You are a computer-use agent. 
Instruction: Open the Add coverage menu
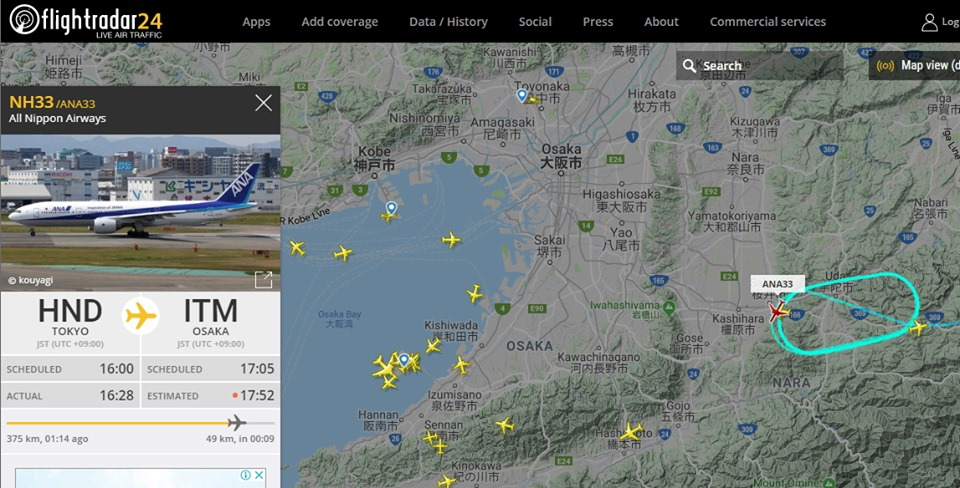point(339,21)
